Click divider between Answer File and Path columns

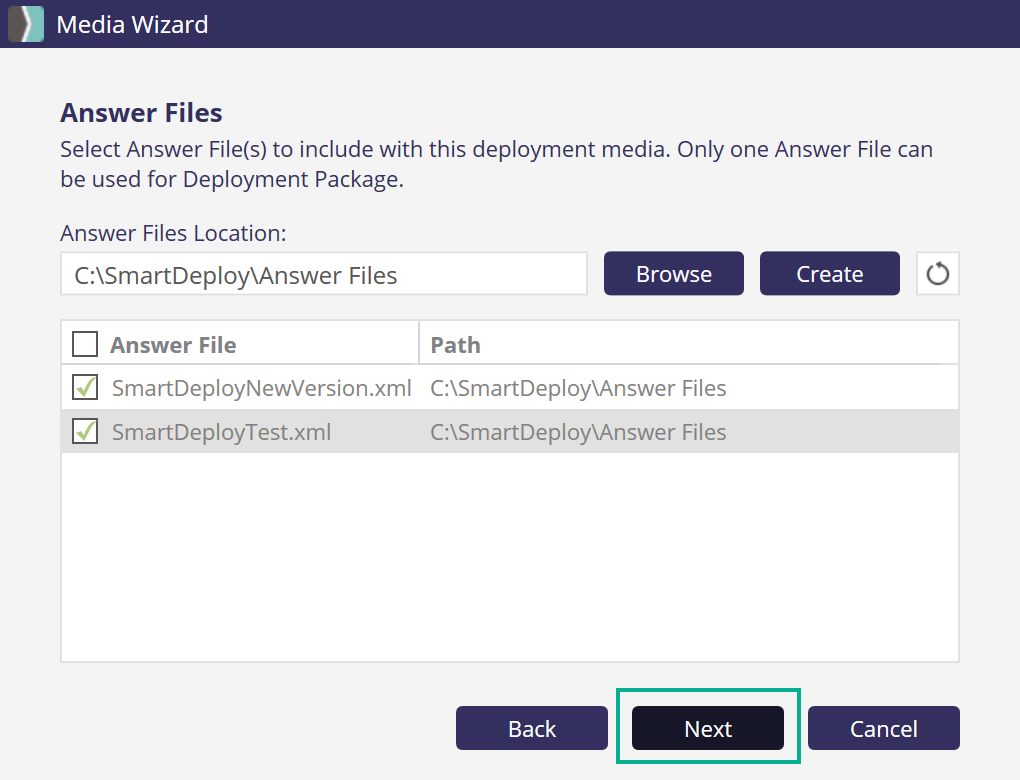click(x=419, y=344)
